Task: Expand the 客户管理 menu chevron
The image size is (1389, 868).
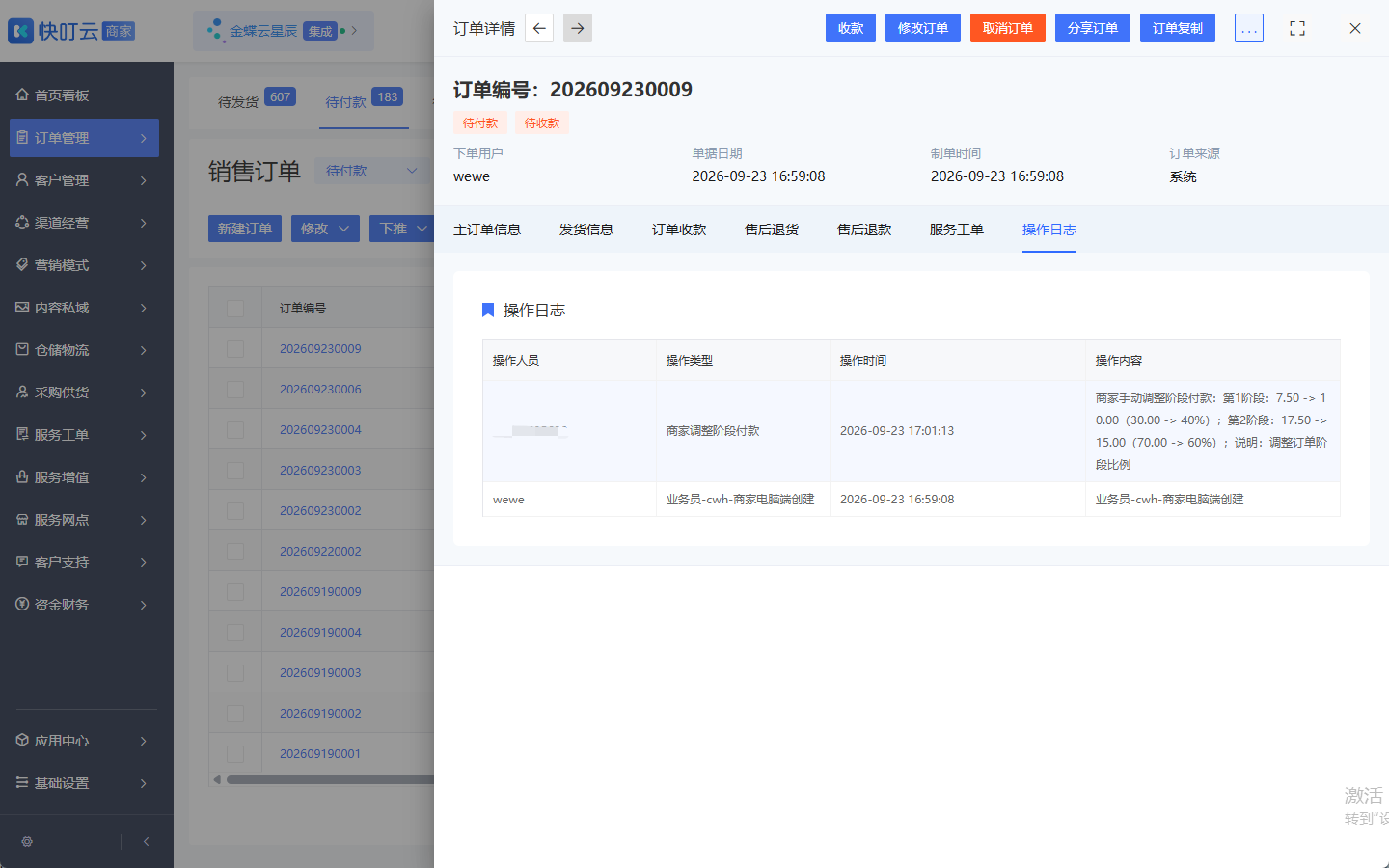Action: [x=143, y=180]
